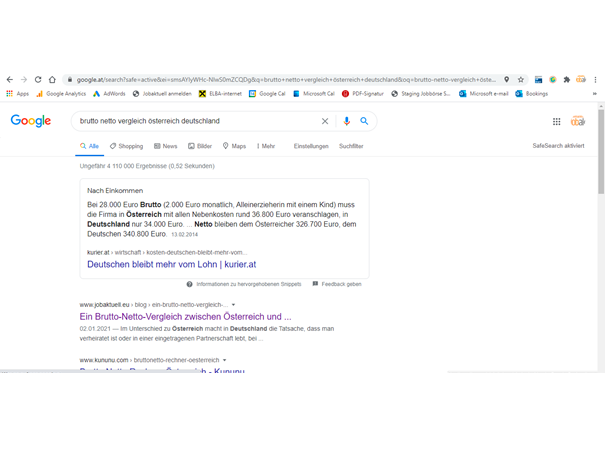
Task: Open Informationen zu hervorgehobenen Snippets
Action: tap(244, 284)
